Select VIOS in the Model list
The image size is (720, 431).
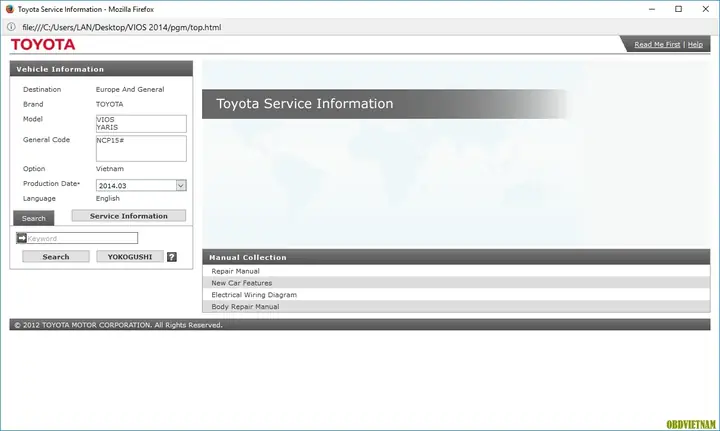point(105,119)
